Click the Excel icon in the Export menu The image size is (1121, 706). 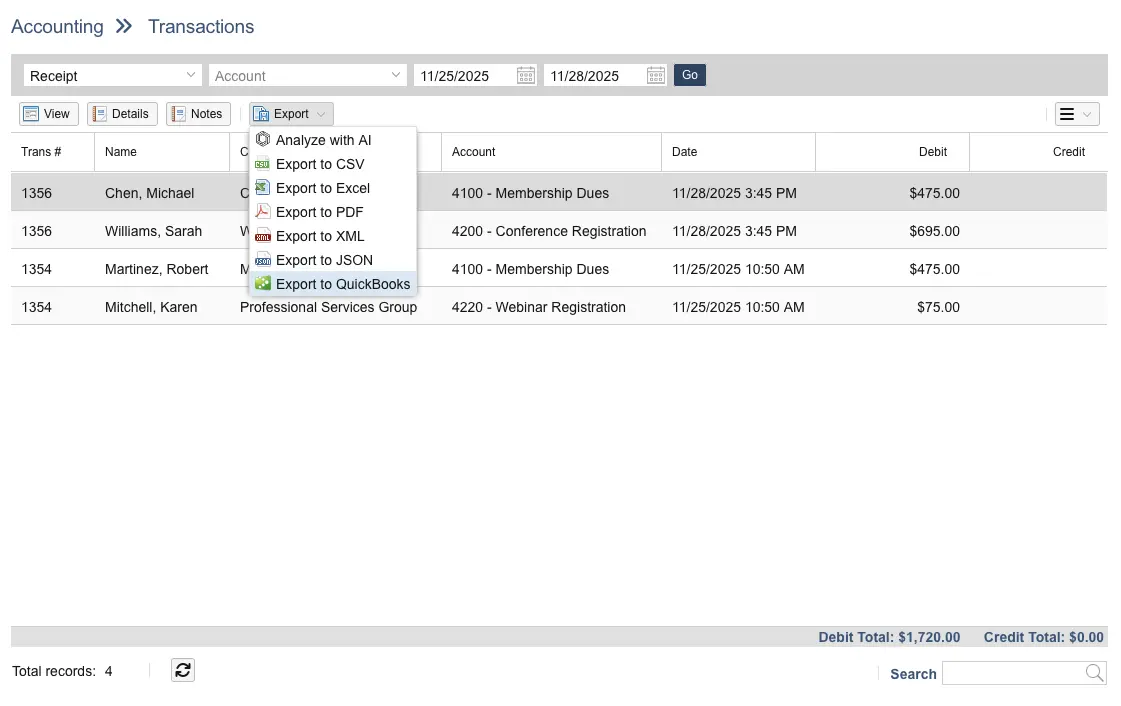(x=262, y=188)
